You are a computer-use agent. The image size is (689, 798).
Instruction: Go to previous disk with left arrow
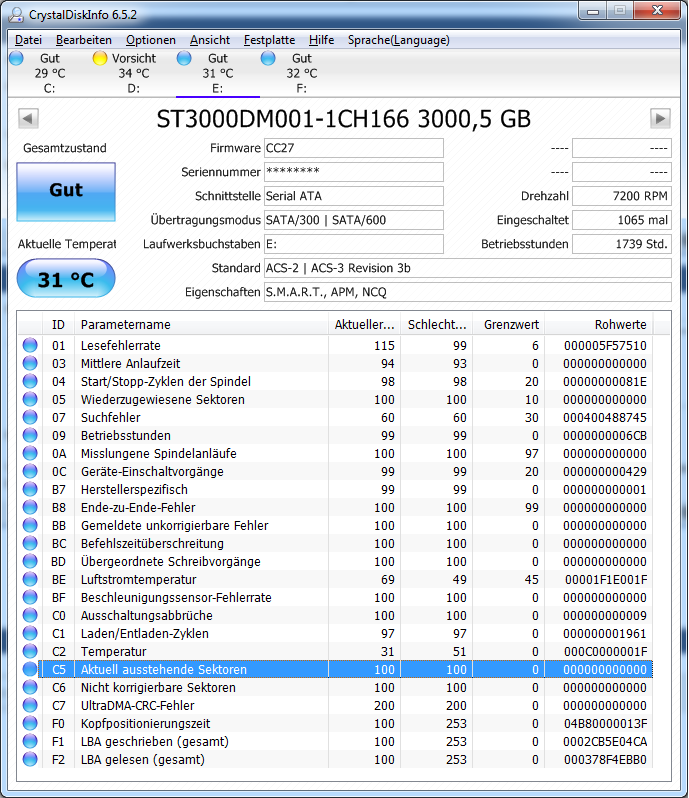pos(28,119)
